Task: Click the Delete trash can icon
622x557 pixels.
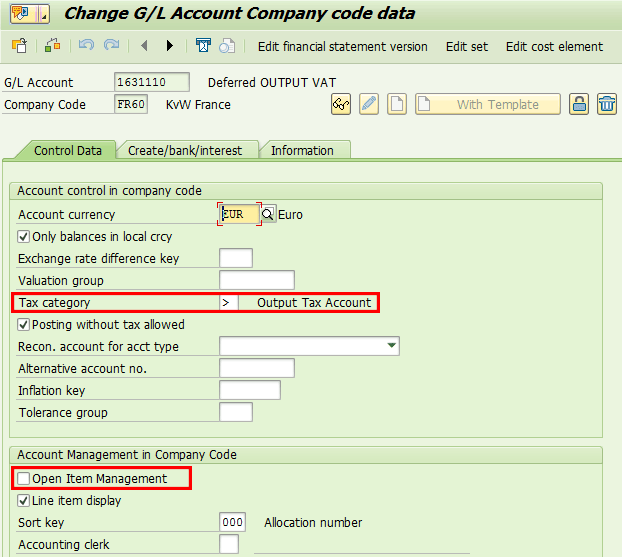Action: (x=606, y=104)
